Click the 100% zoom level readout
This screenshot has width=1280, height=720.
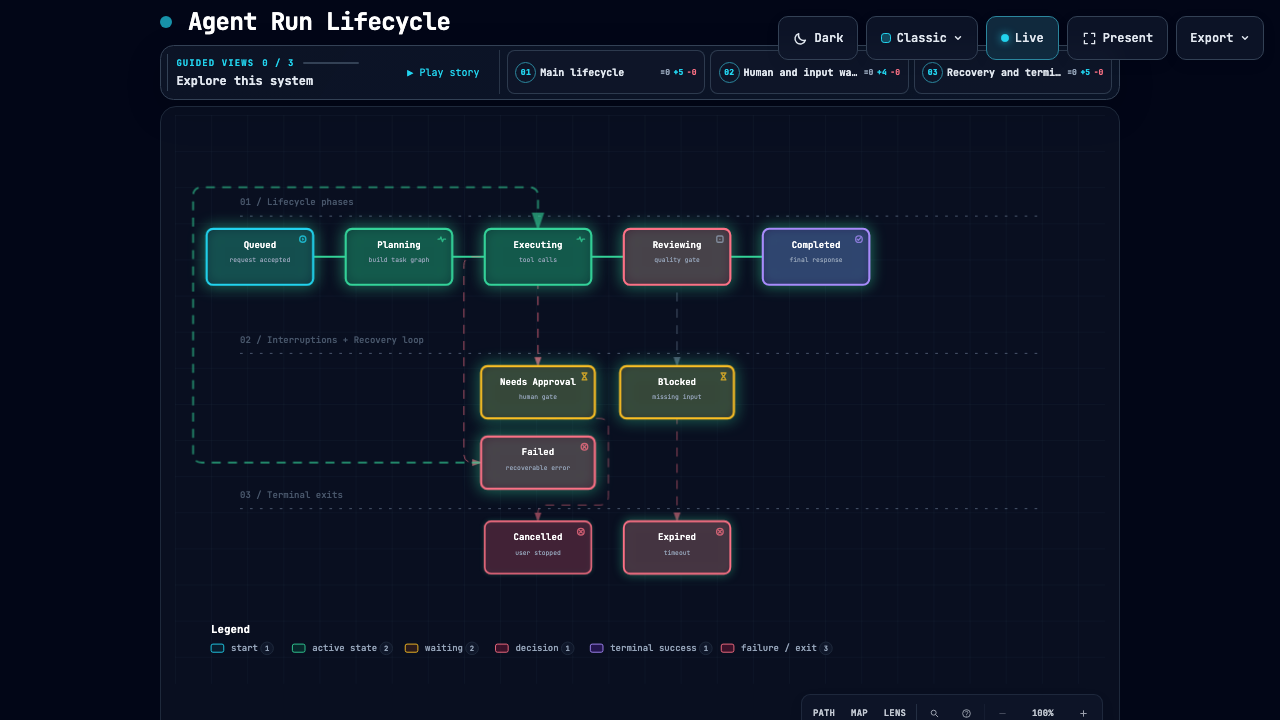(1043, 713)
